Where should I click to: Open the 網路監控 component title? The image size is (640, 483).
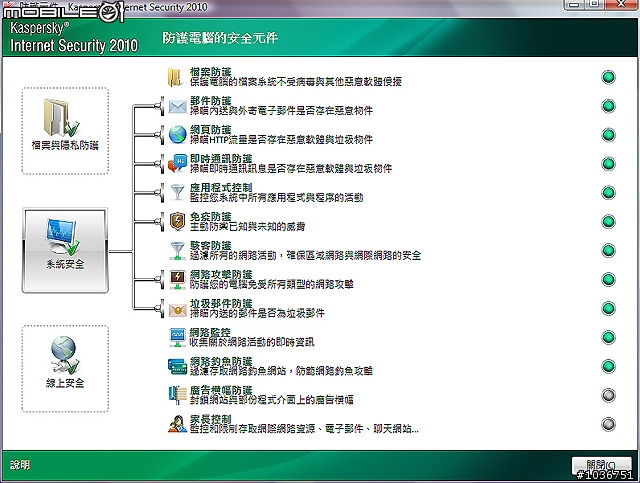point(210,333)
